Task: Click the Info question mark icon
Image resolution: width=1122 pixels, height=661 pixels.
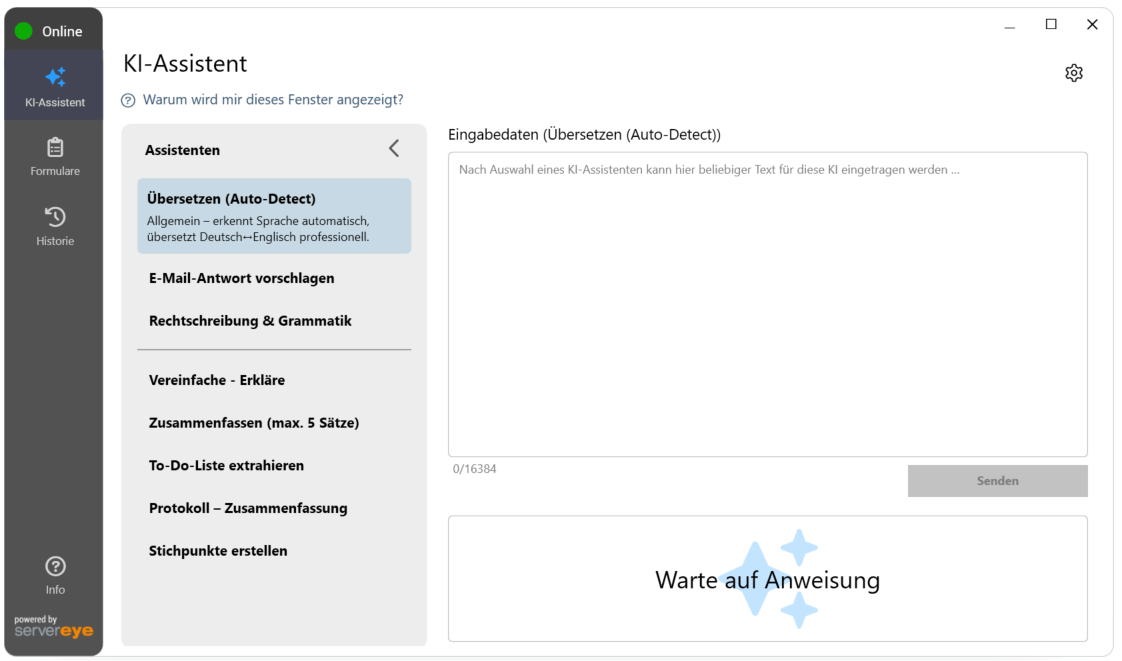Action: [55, 566]
